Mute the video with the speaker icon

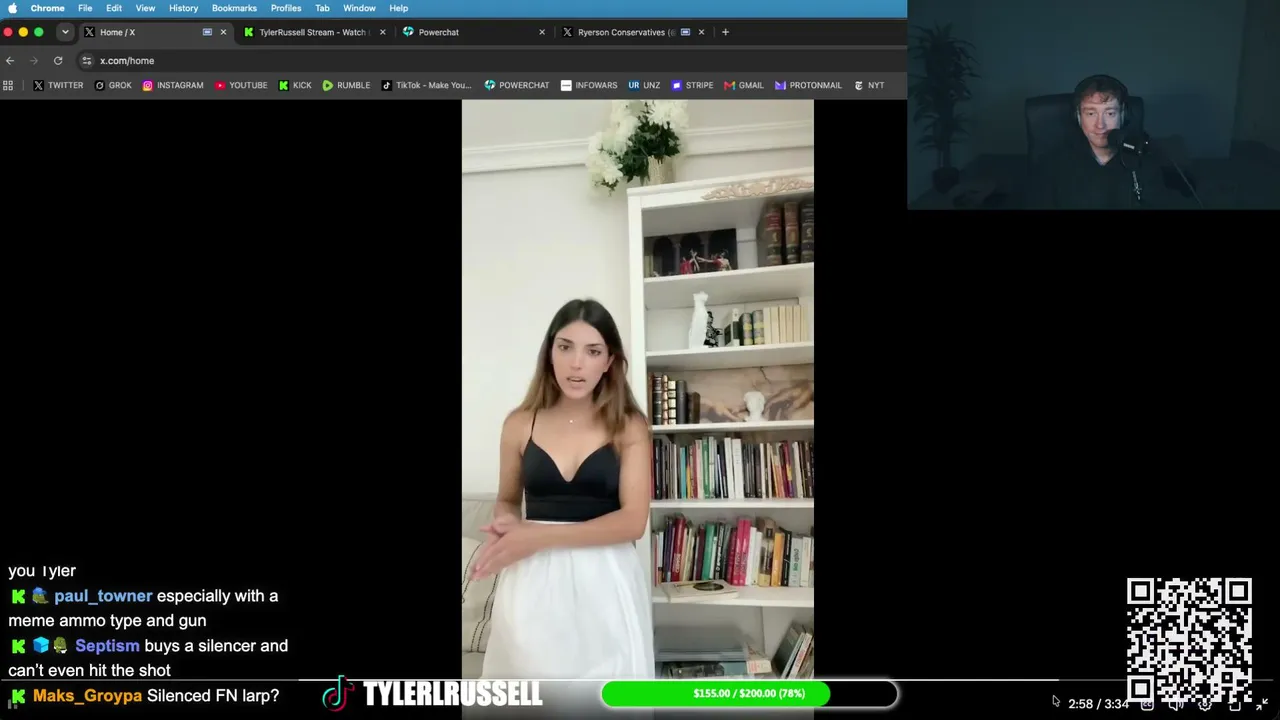(x=1176, y=704)
